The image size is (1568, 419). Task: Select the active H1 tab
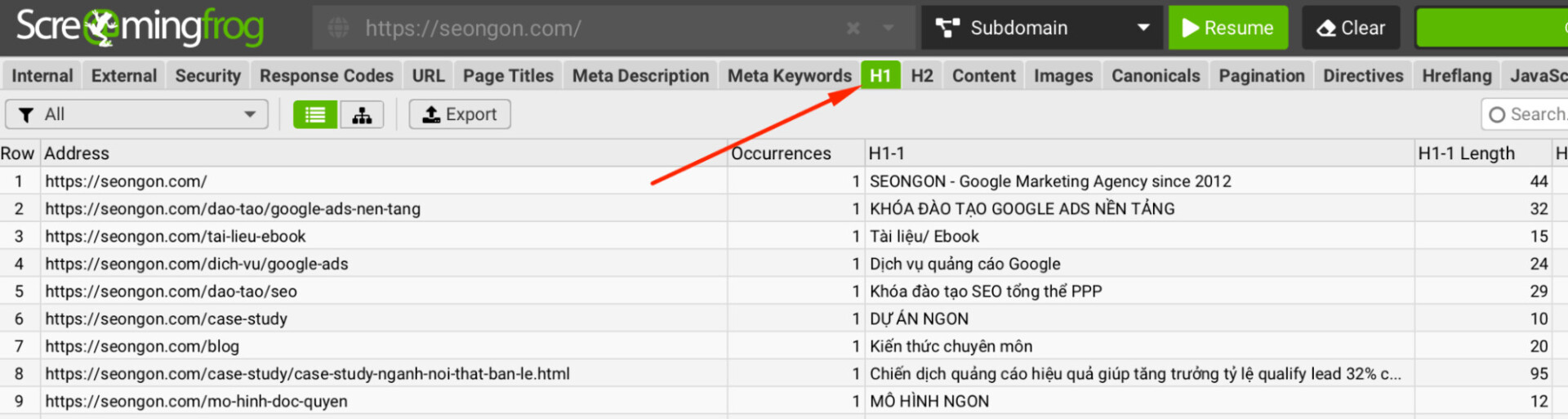pyautogui.click(x=880, y=75)
